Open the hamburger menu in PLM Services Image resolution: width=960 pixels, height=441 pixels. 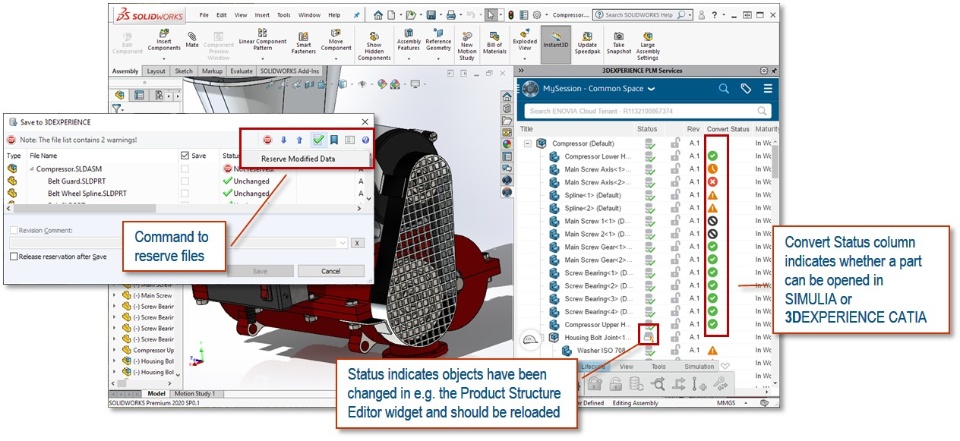click(x=768, y=89)
